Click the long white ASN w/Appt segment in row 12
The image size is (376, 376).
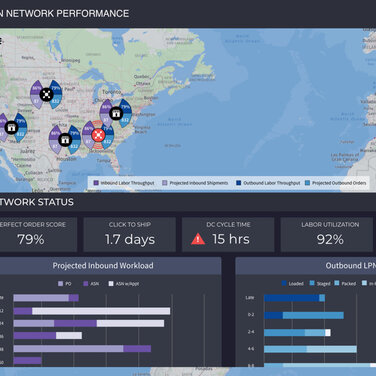coord(101,311)
